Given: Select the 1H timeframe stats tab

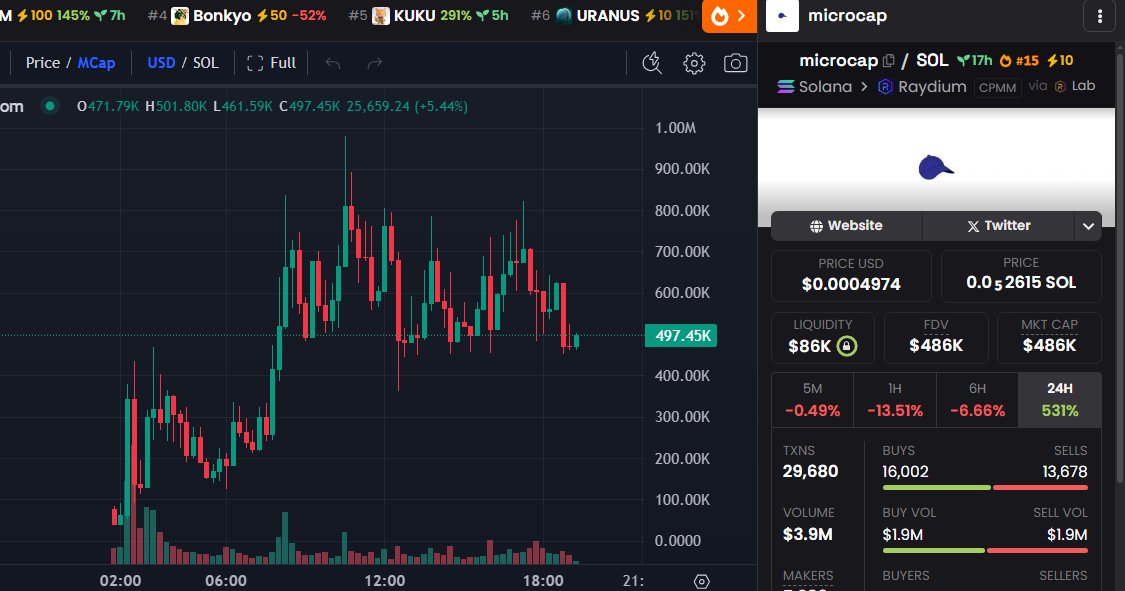Looking at the screenshot, I should [x=895, y=399].
